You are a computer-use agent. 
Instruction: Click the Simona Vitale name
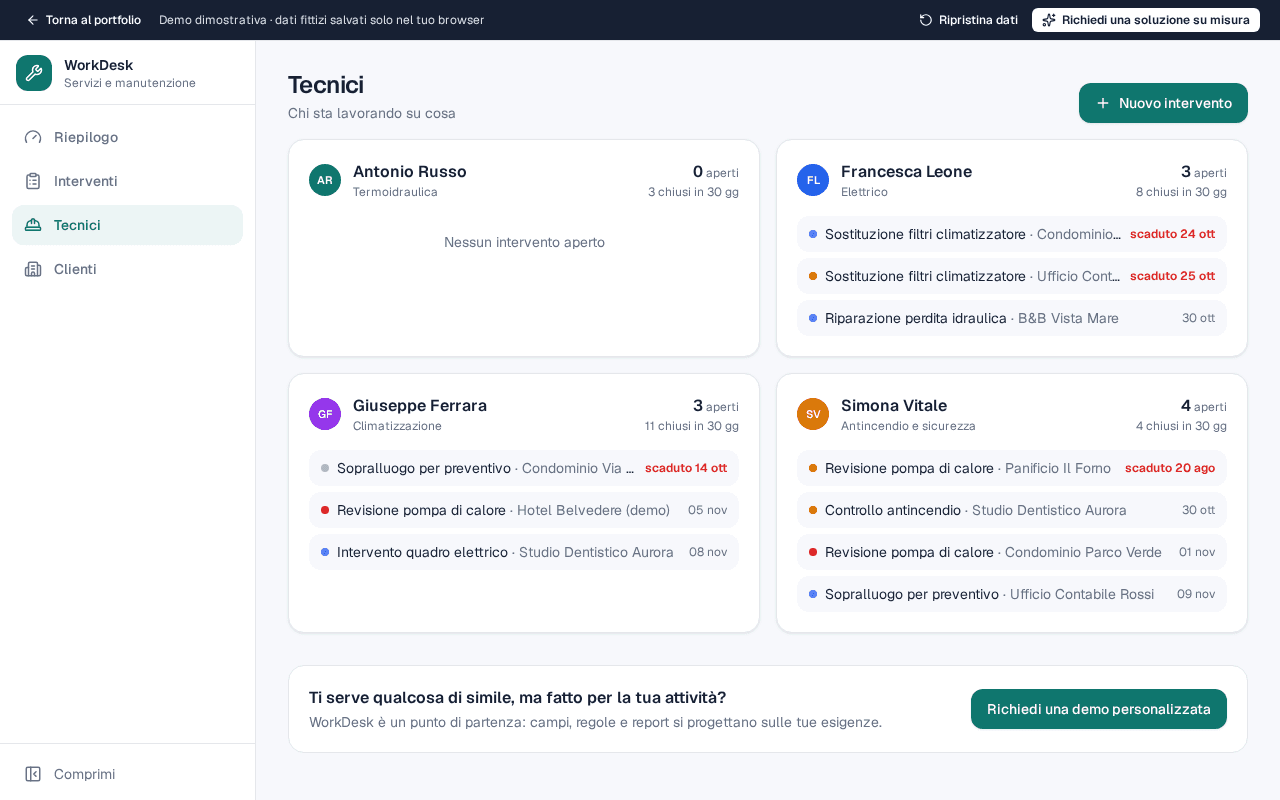coord(894,405)
